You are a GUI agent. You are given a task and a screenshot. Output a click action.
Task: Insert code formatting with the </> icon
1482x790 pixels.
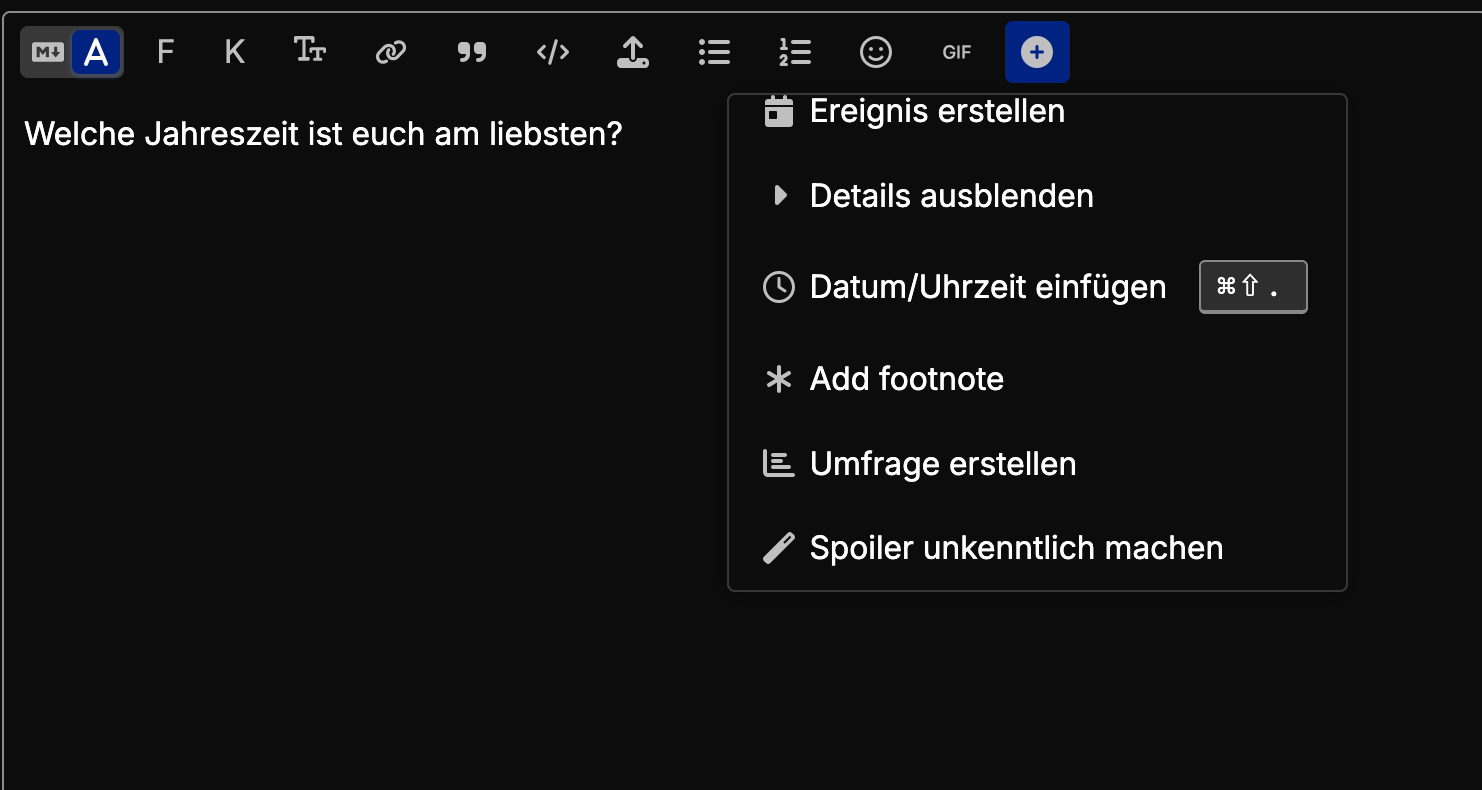pos(553,52)
